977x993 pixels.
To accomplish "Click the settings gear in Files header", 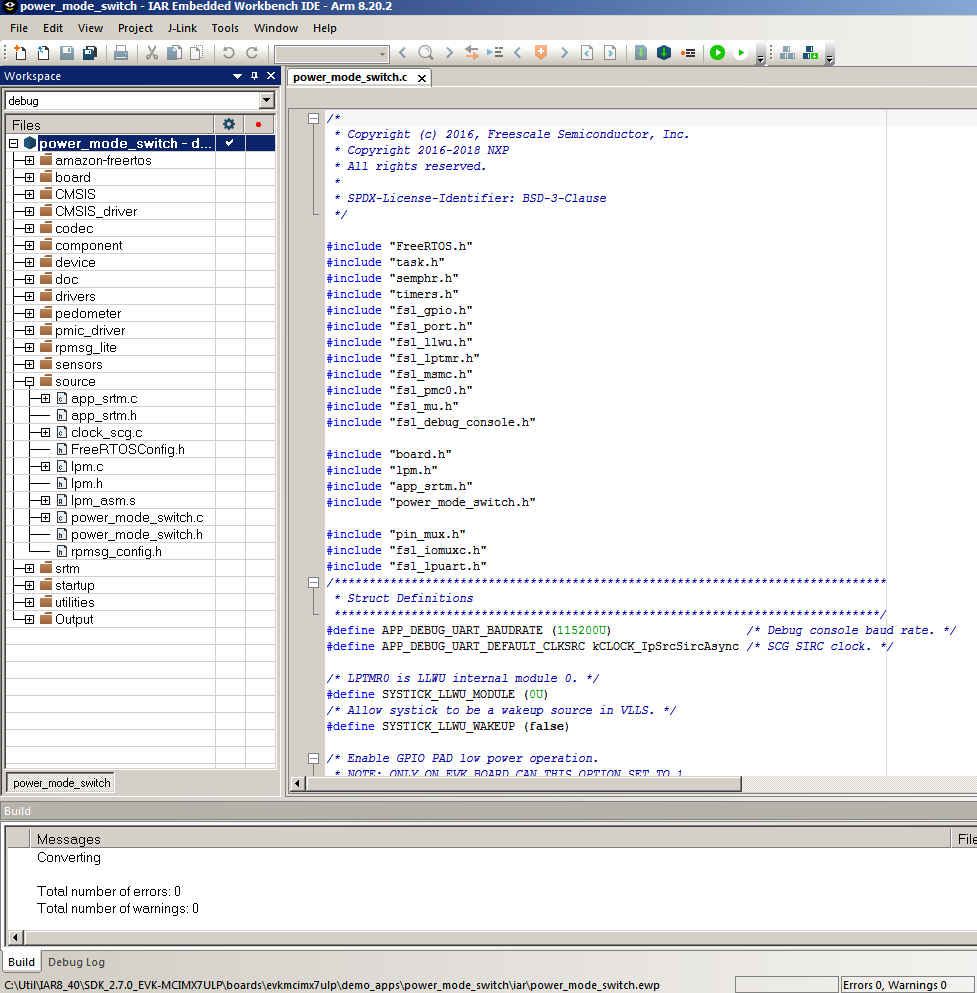I will 229,124.
